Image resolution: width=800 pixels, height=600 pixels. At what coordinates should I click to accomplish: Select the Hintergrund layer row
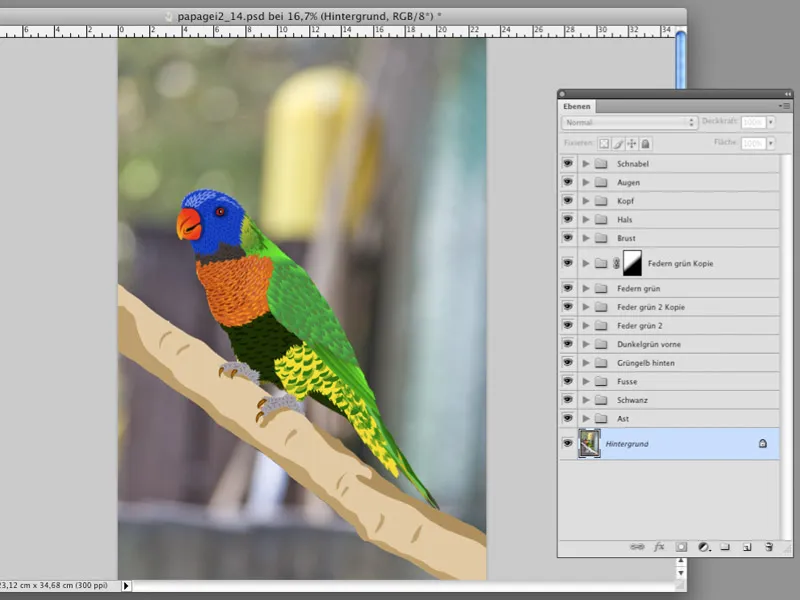669,443
